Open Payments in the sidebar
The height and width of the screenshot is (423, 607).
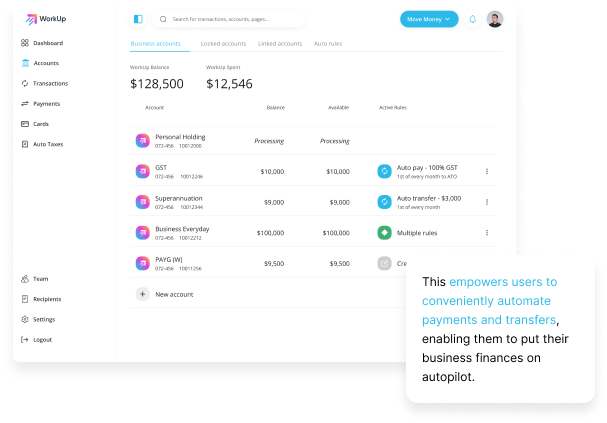click(x=41, y=104)
